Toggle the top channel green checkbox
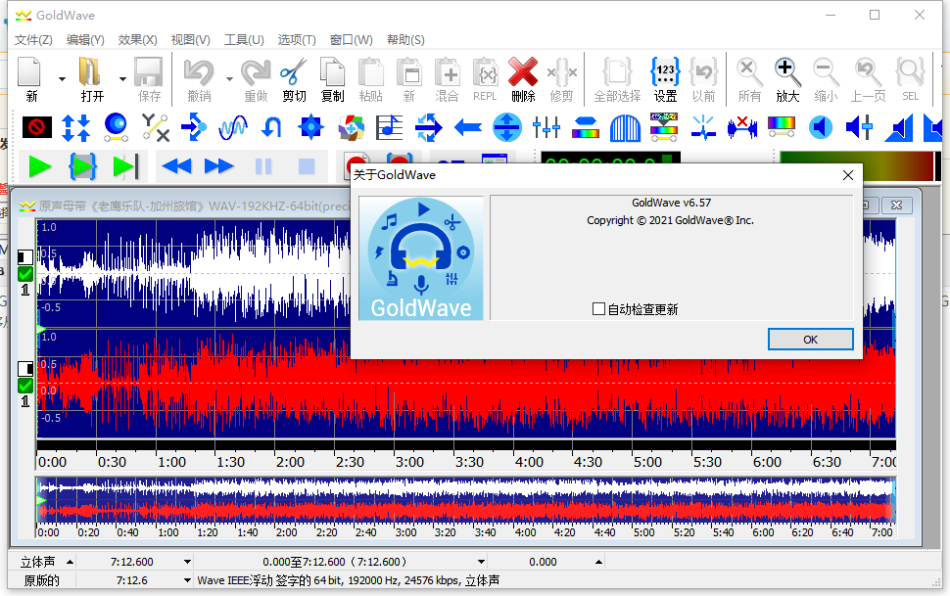Screen dimensions: 950x596 pos(25,273)
